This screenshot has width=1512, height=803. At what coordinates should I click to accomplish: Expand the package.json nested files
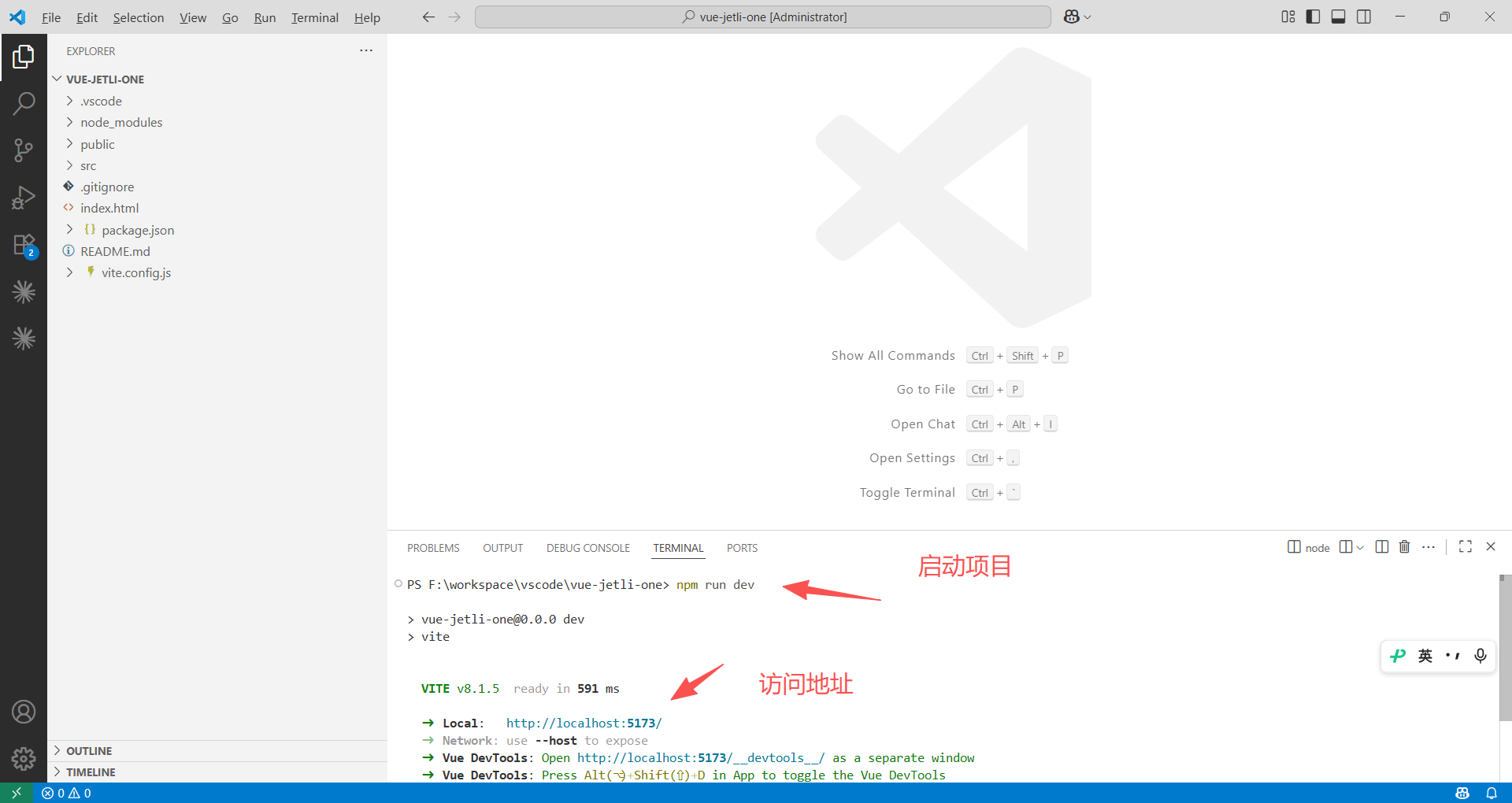(69, 230)
